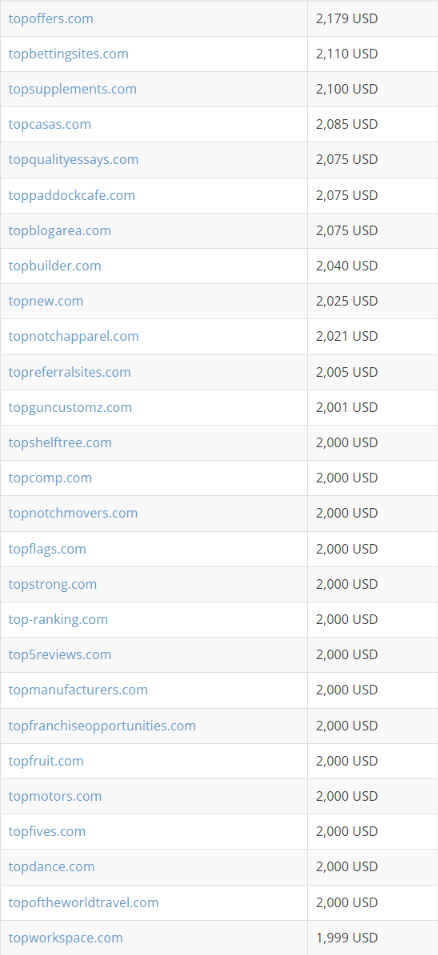This screenshot has width=438, height=955.
Task: Visit the topnotchapparel.com listing
Action: pyautogui.click(x=73, y=336)
